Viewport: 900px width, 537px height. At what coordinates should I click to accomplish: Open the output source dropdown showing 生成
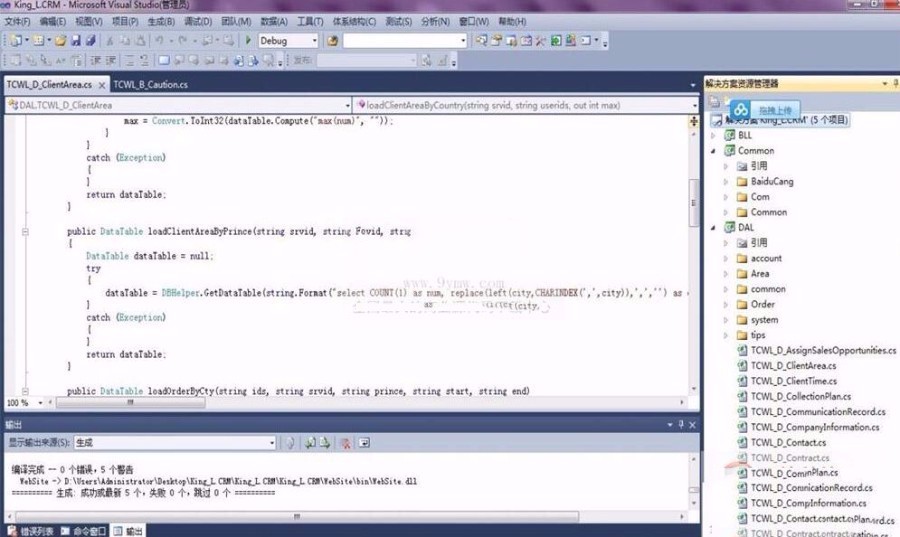point(271,443)
